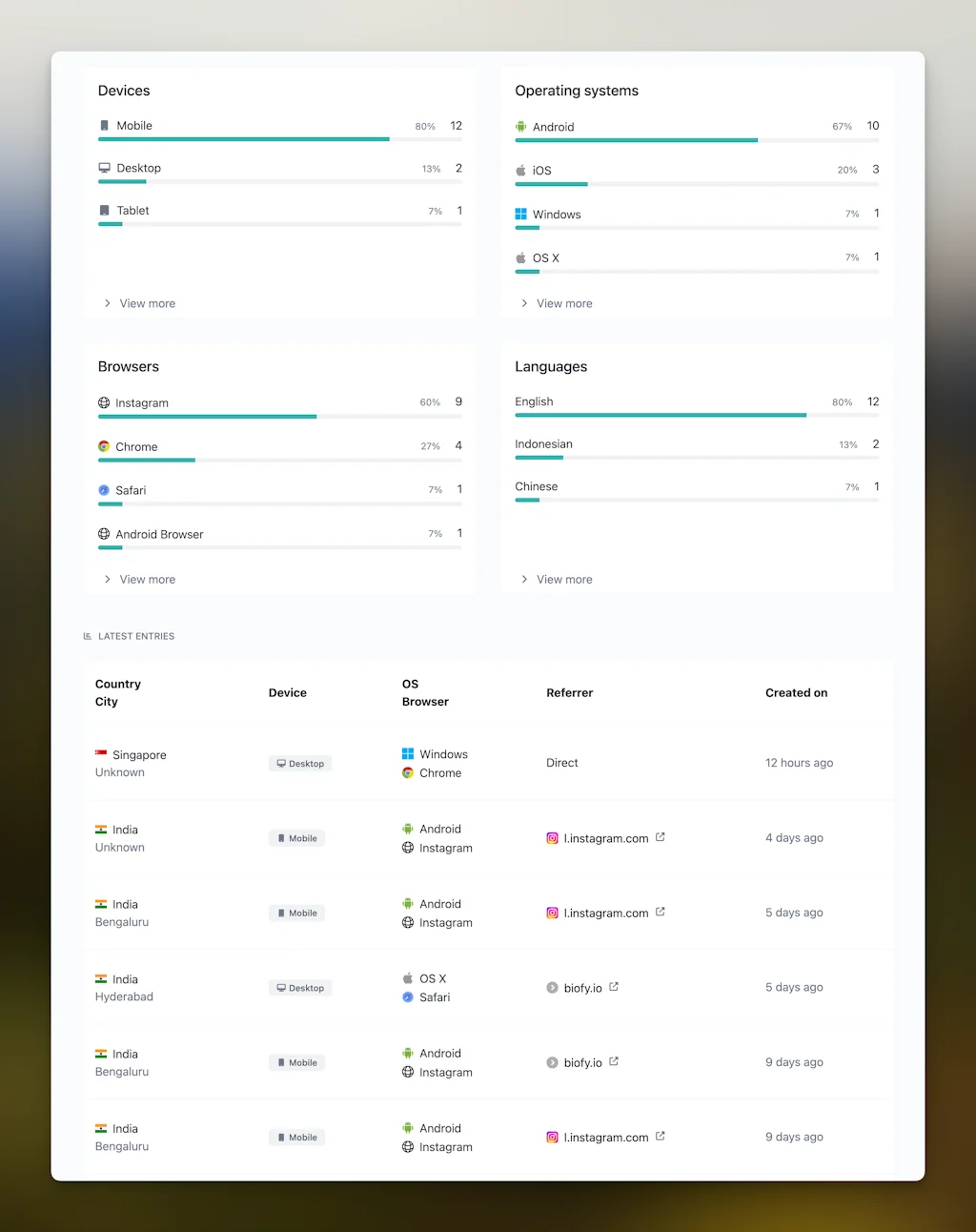The width and height of the screenshot is (976, 1232).
Task: Click the Instagram icon beside l.instagram.com referrer
Action: point(552,838)
